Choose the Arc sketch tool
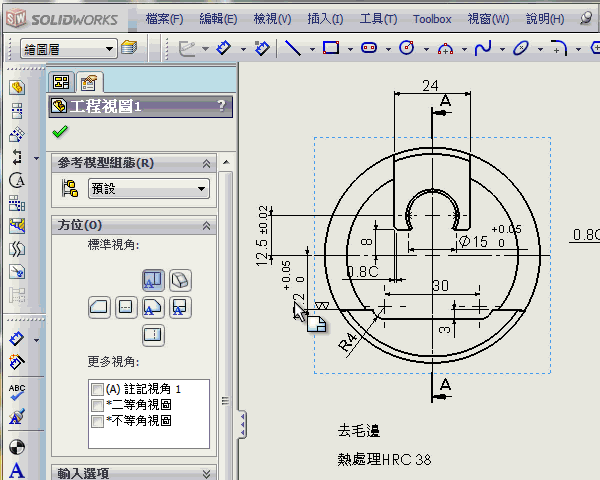600x480 pixels. click(445, 49)
